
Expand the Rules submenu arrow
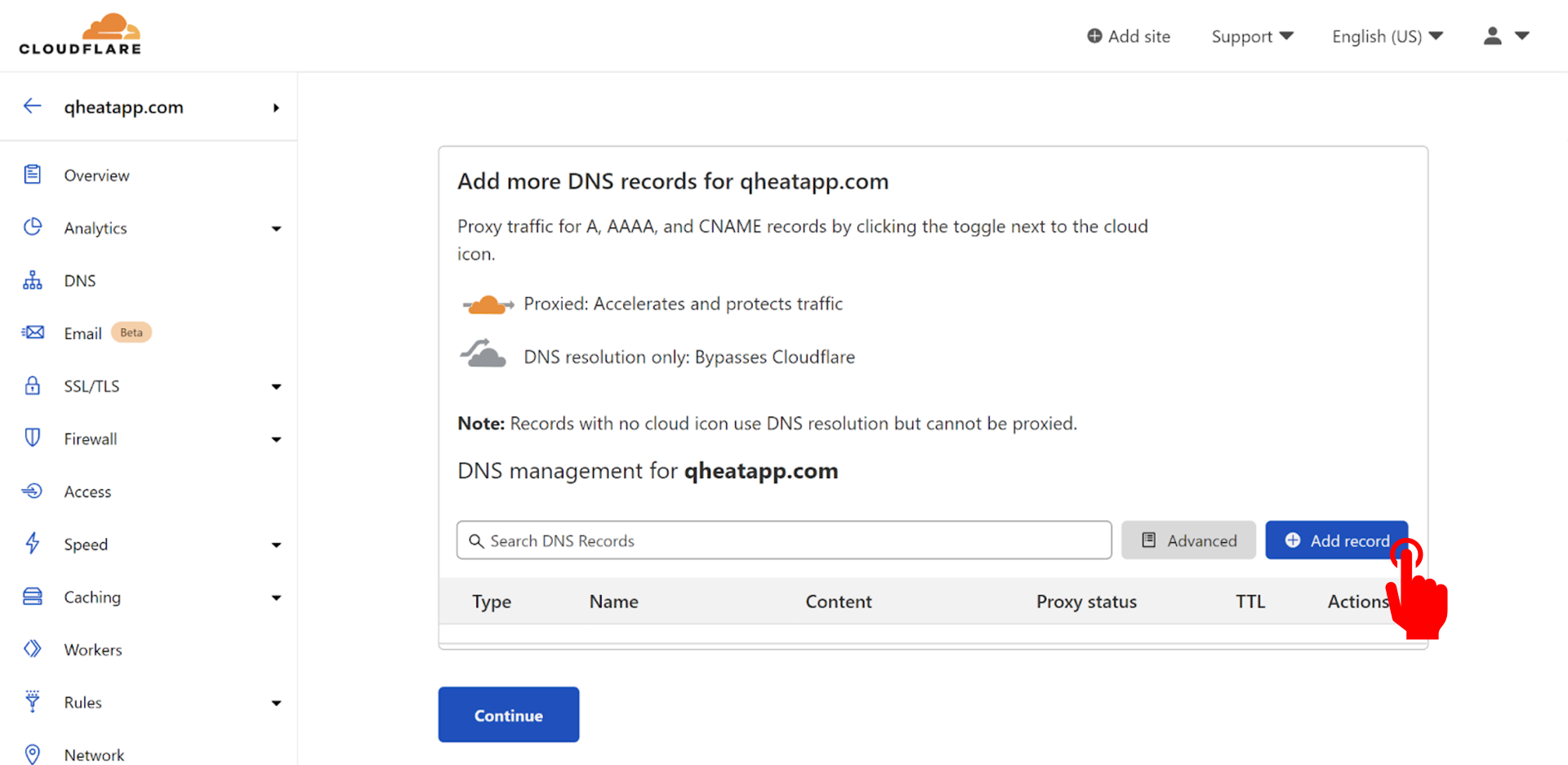tap(276, 703)
